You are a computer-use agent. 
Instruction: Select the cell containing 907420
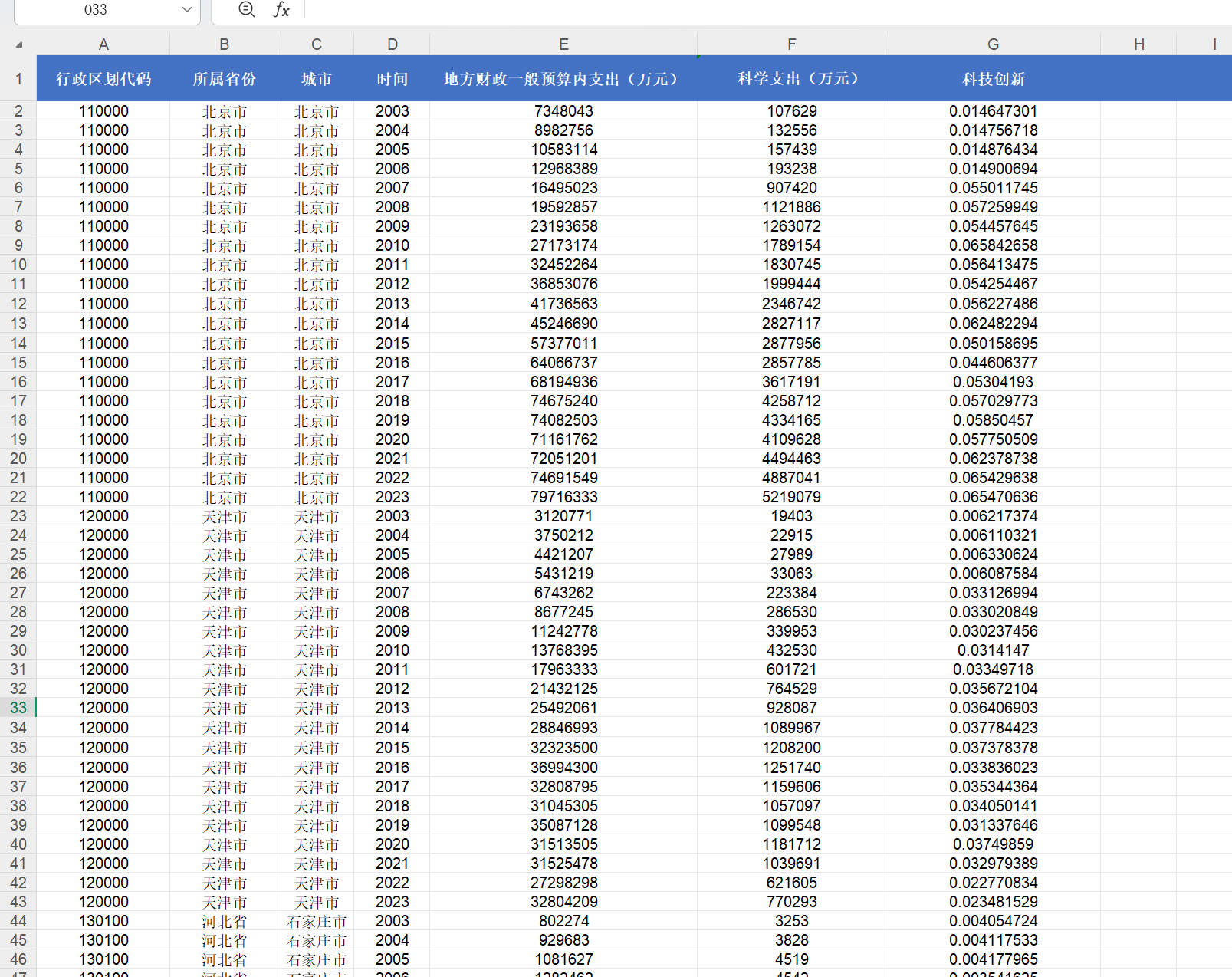791,188
